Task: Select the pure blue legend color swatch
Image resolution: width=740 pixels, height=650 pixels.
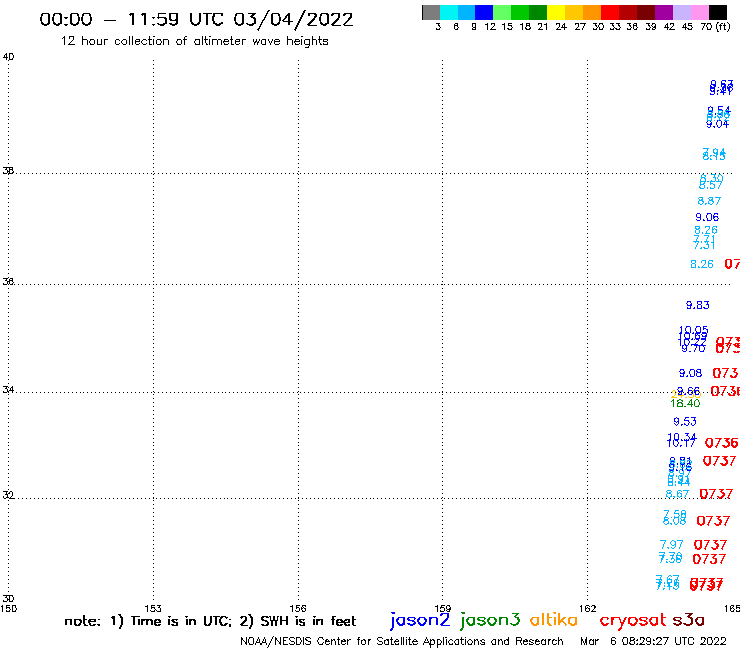Action: pyautogui.click(x=484, y=12)
